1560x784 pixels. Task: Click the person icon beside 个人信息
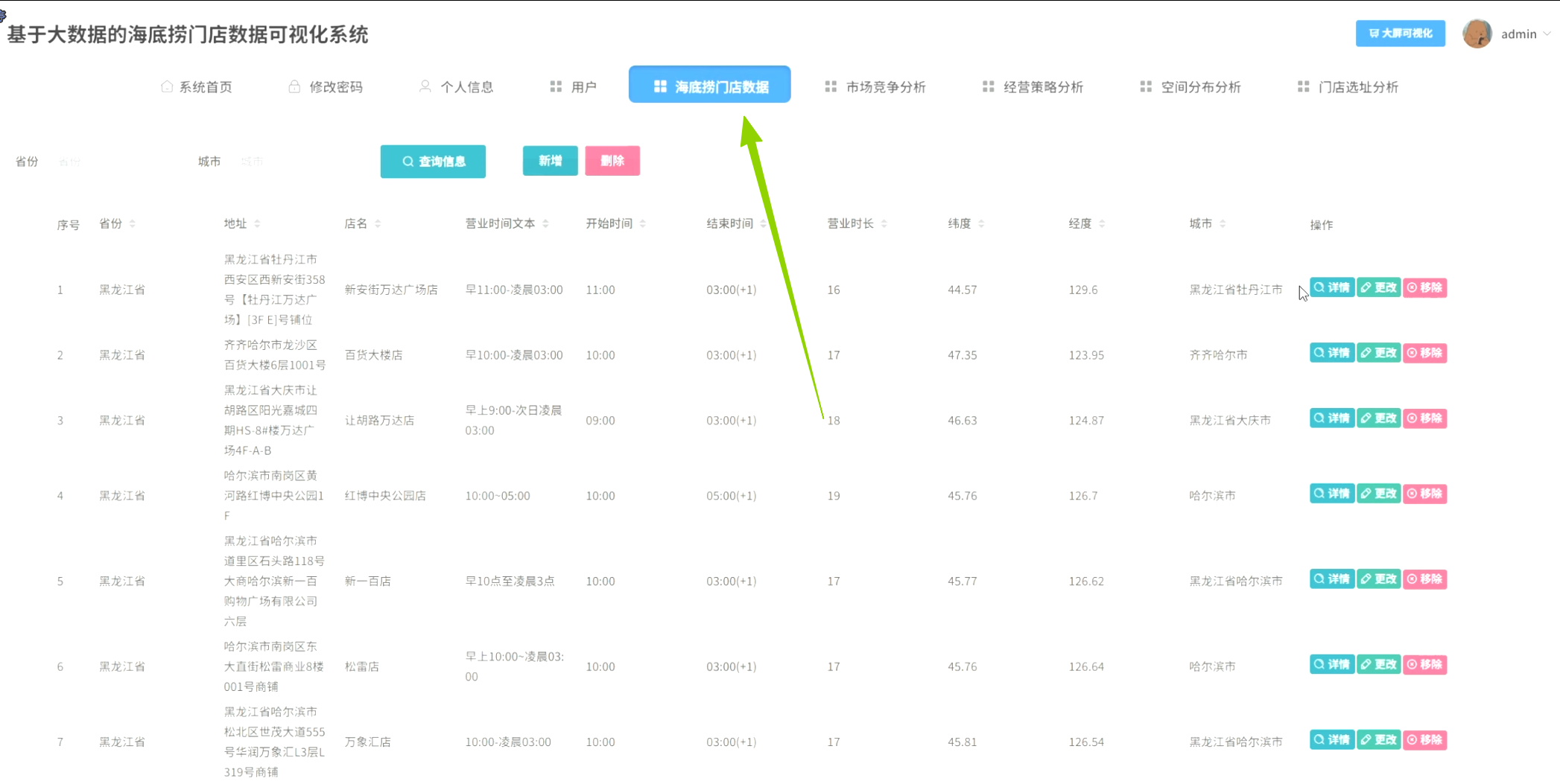point(425,86)
